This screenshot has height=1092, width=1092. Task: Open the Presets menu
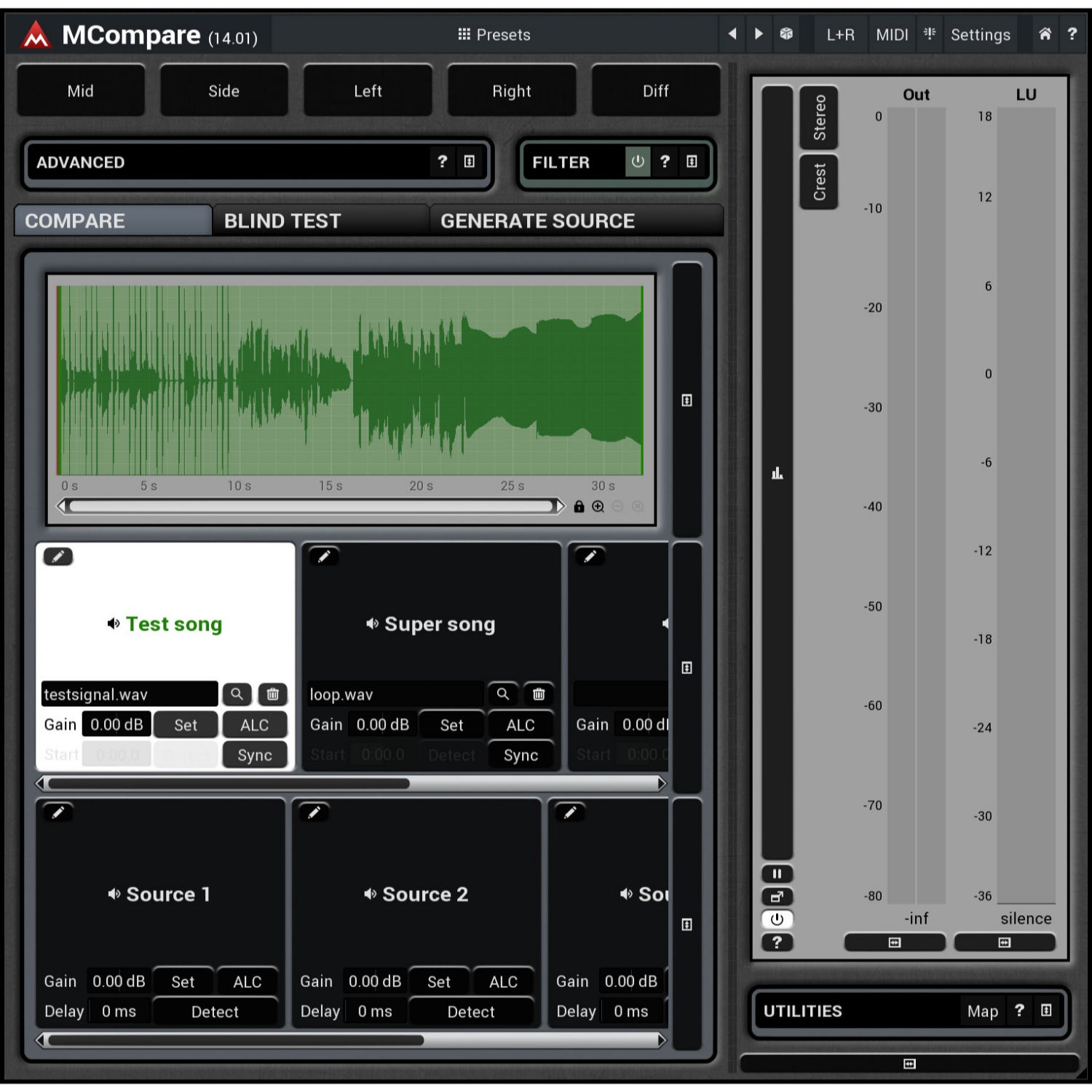coord(494,34)
